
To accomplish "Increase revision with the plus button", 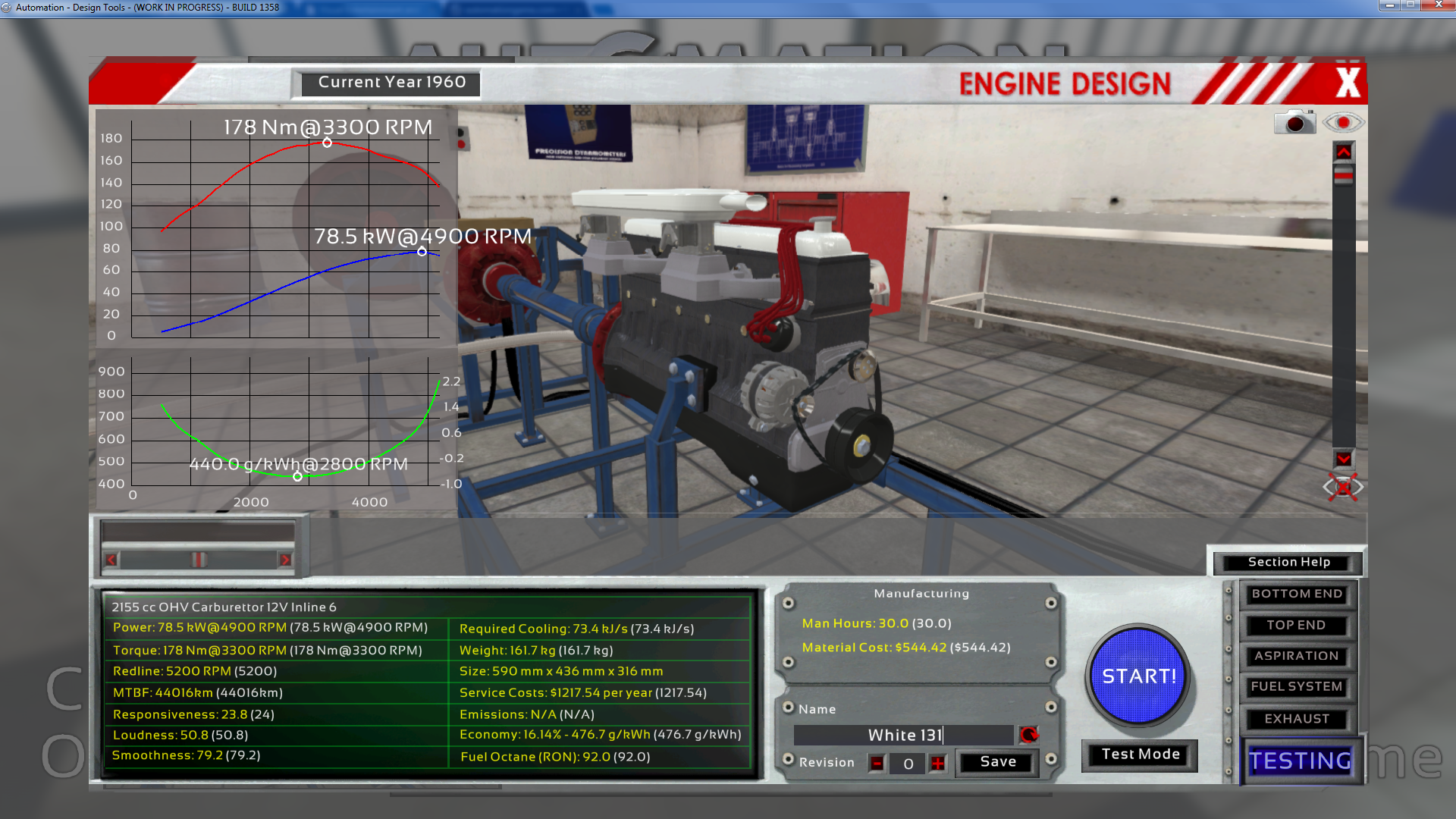I will 938,763.
